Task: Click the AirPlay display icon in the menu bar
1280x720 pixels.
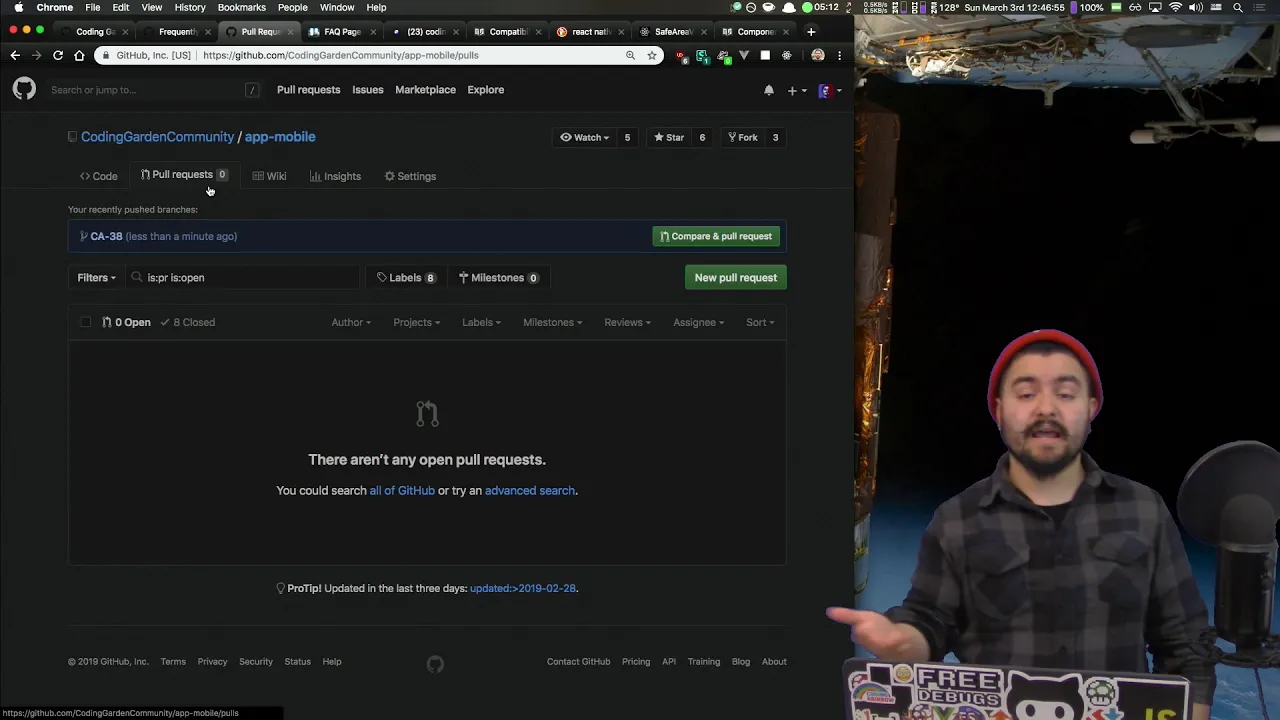Action: point(1155,7)
